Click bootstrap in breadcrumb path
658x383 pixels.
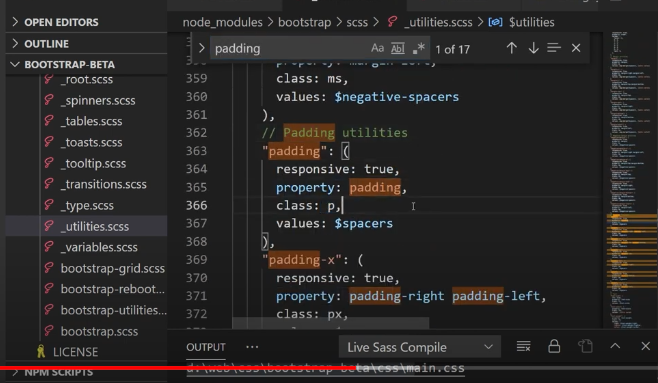(305, 22)
